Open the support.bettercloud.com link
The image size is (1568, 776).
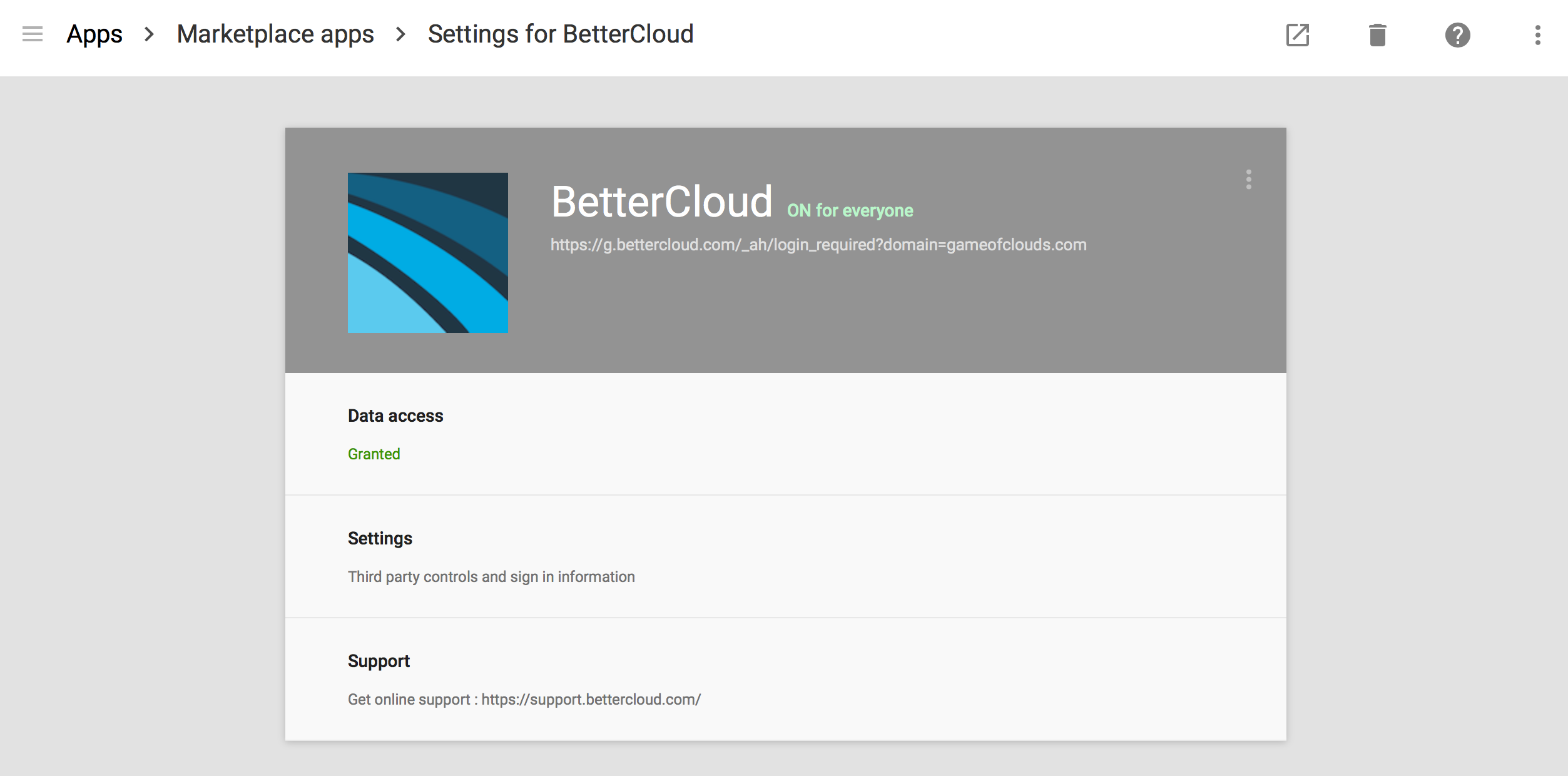click(591, 700)
